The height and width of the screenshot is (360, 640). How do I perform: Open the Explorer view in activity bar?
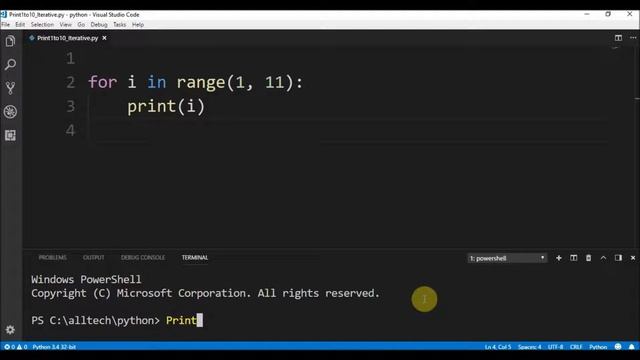11,41
